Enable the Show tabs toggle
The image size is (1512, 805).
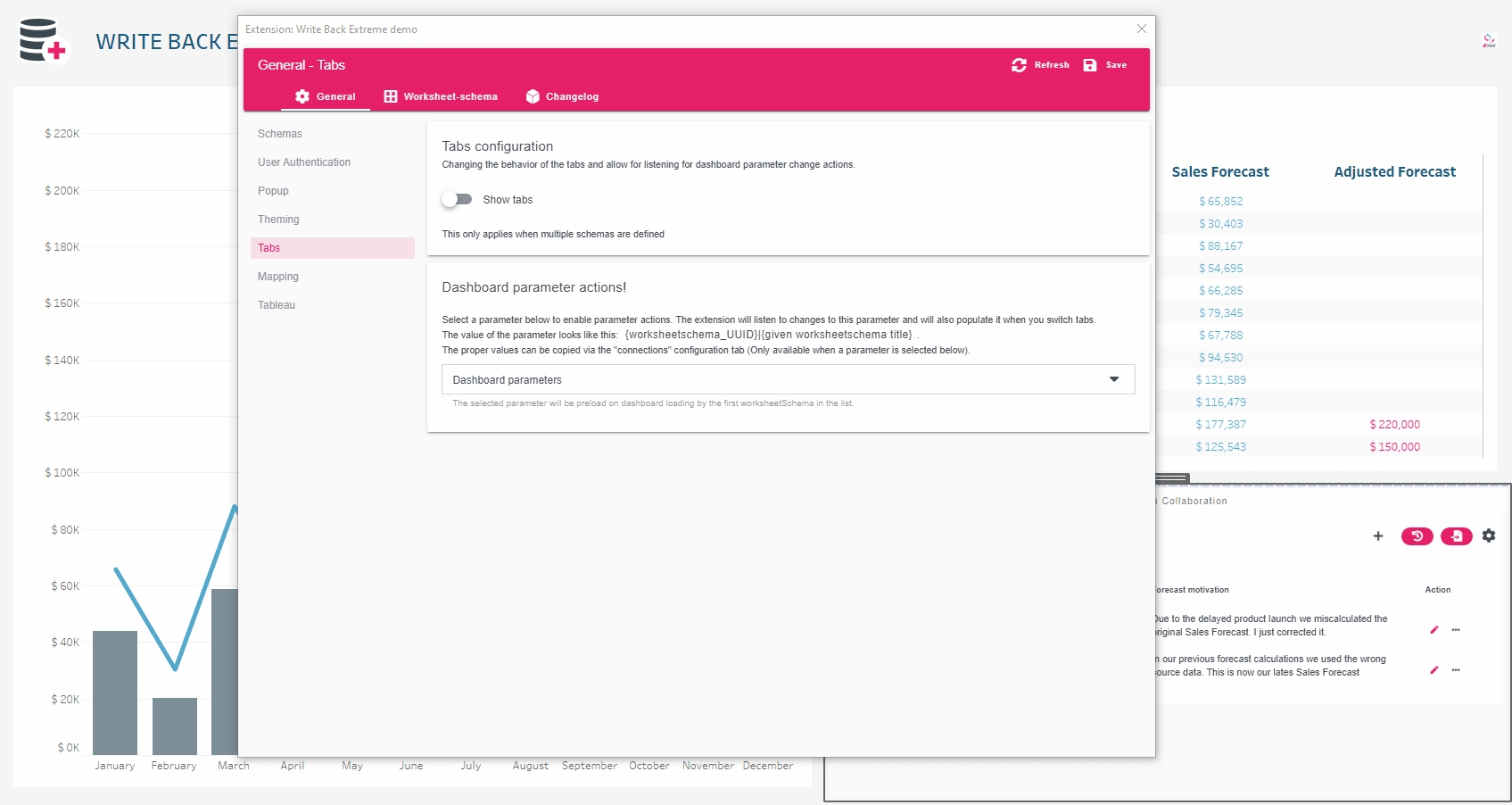457,200
